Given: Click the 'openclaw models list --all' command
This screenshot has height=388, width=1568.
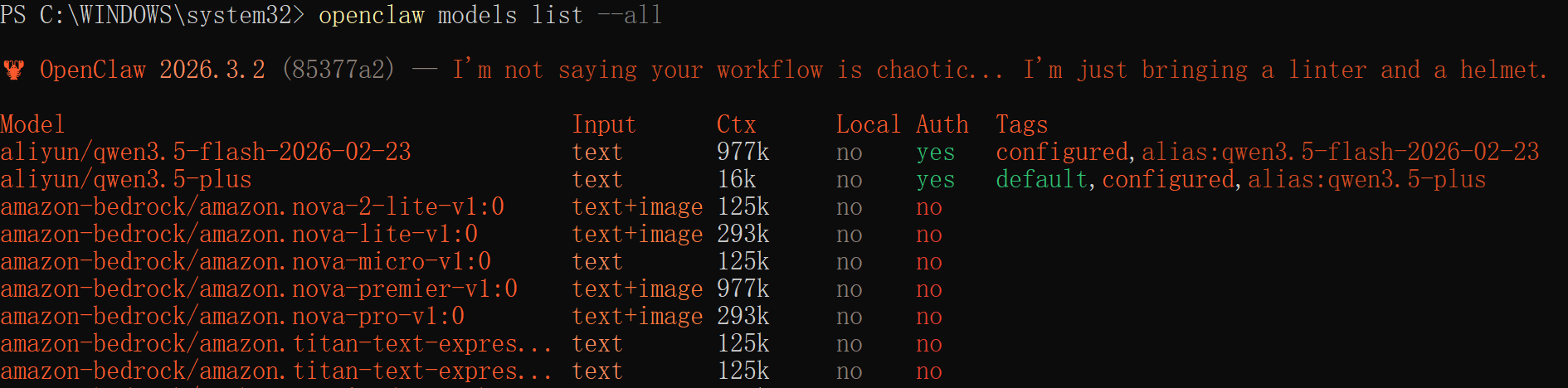Looking at the screenshot, I should coord(489,16).
